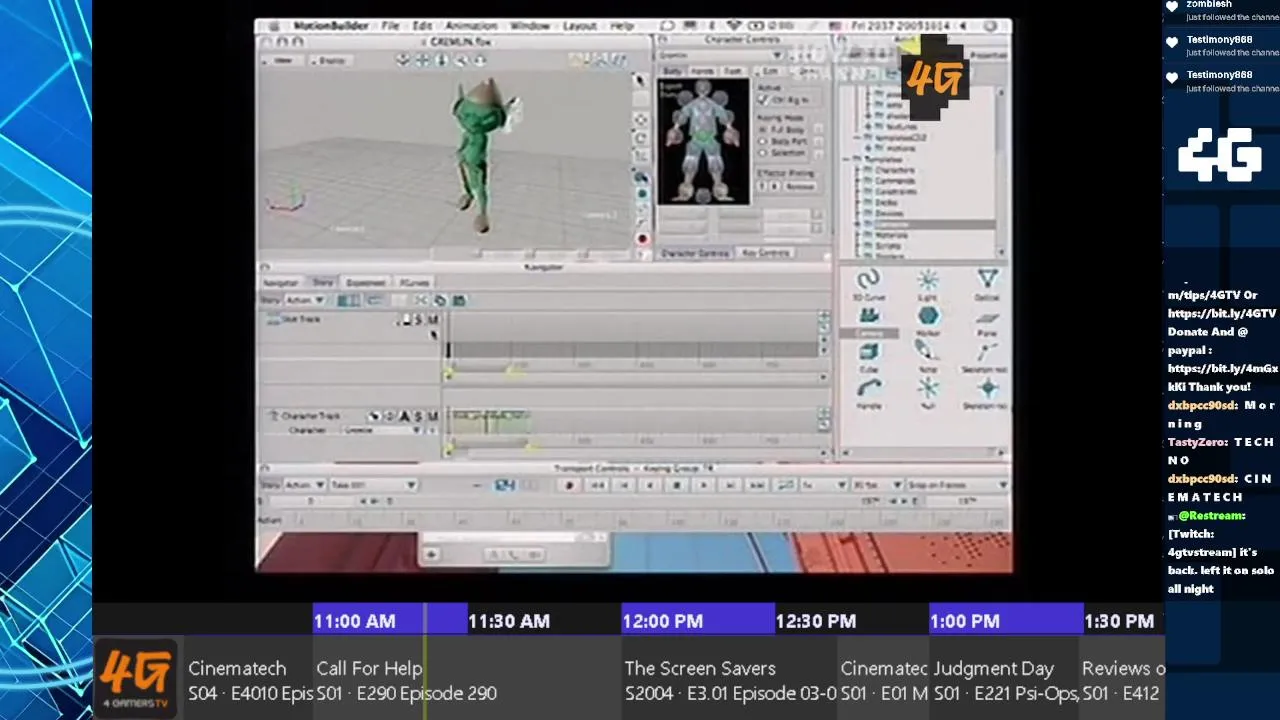This screenshot has width=1280, height=720.
Task: Open the Window menu
Action: pyautogui.click(x=529, y=26)
